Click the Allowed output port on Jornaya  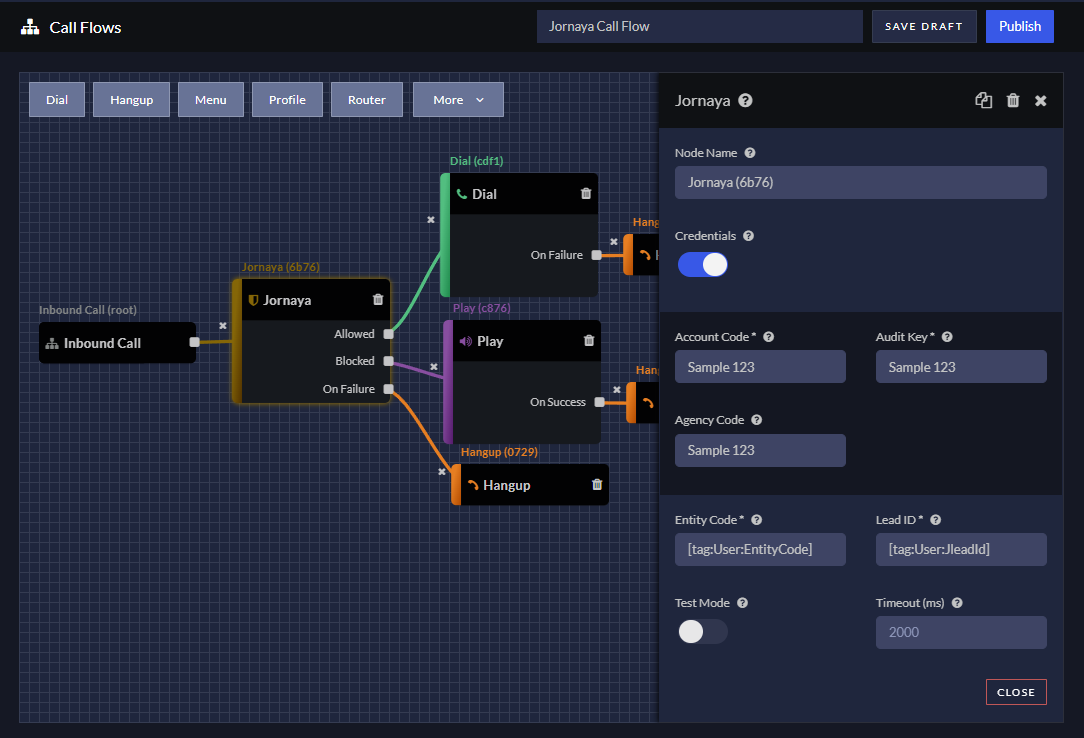tap(389, 334)
